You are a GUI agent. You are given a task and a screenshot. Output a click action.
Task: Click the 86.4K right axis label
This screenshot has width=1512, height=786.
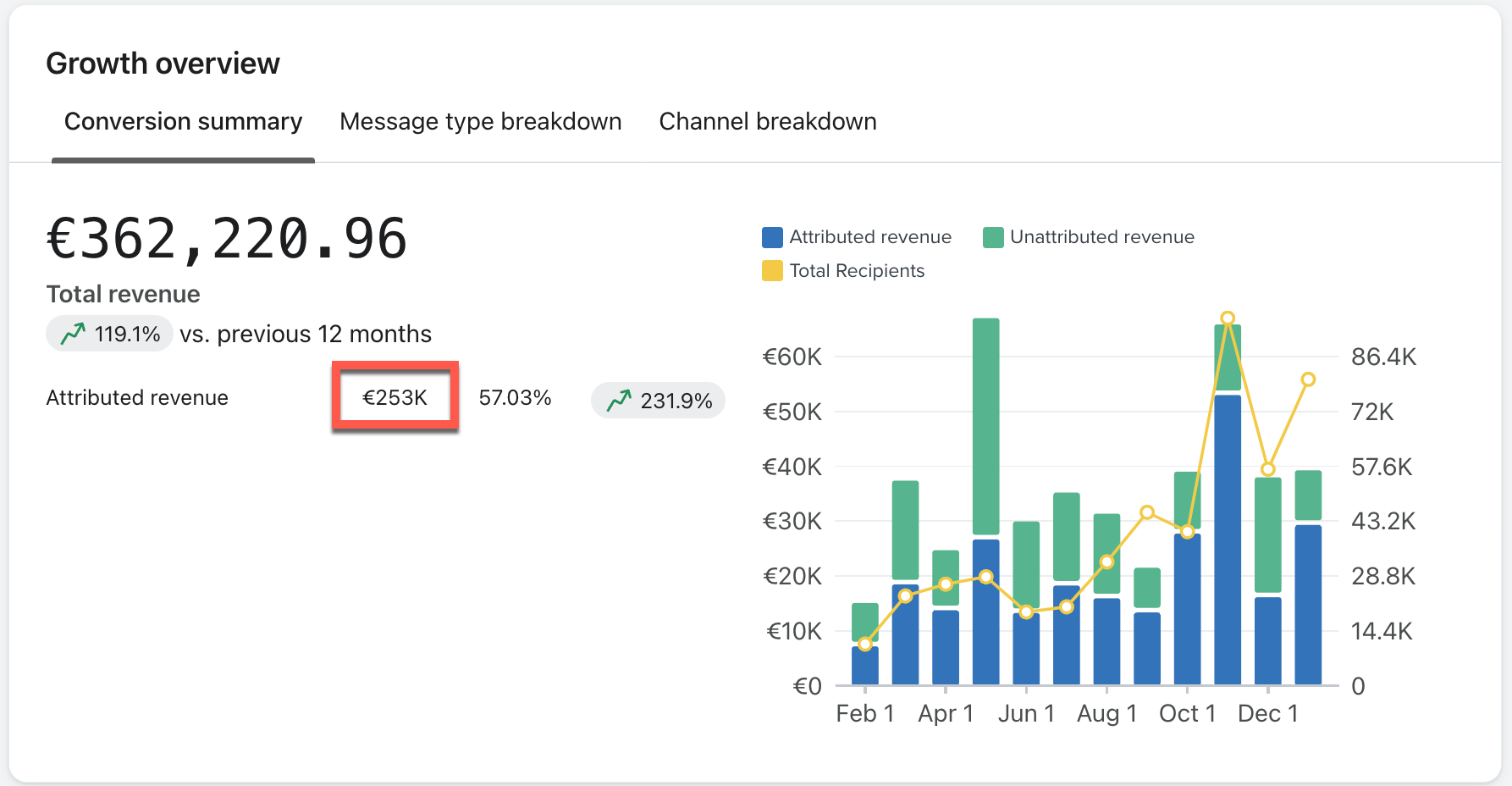[1383, 357]
